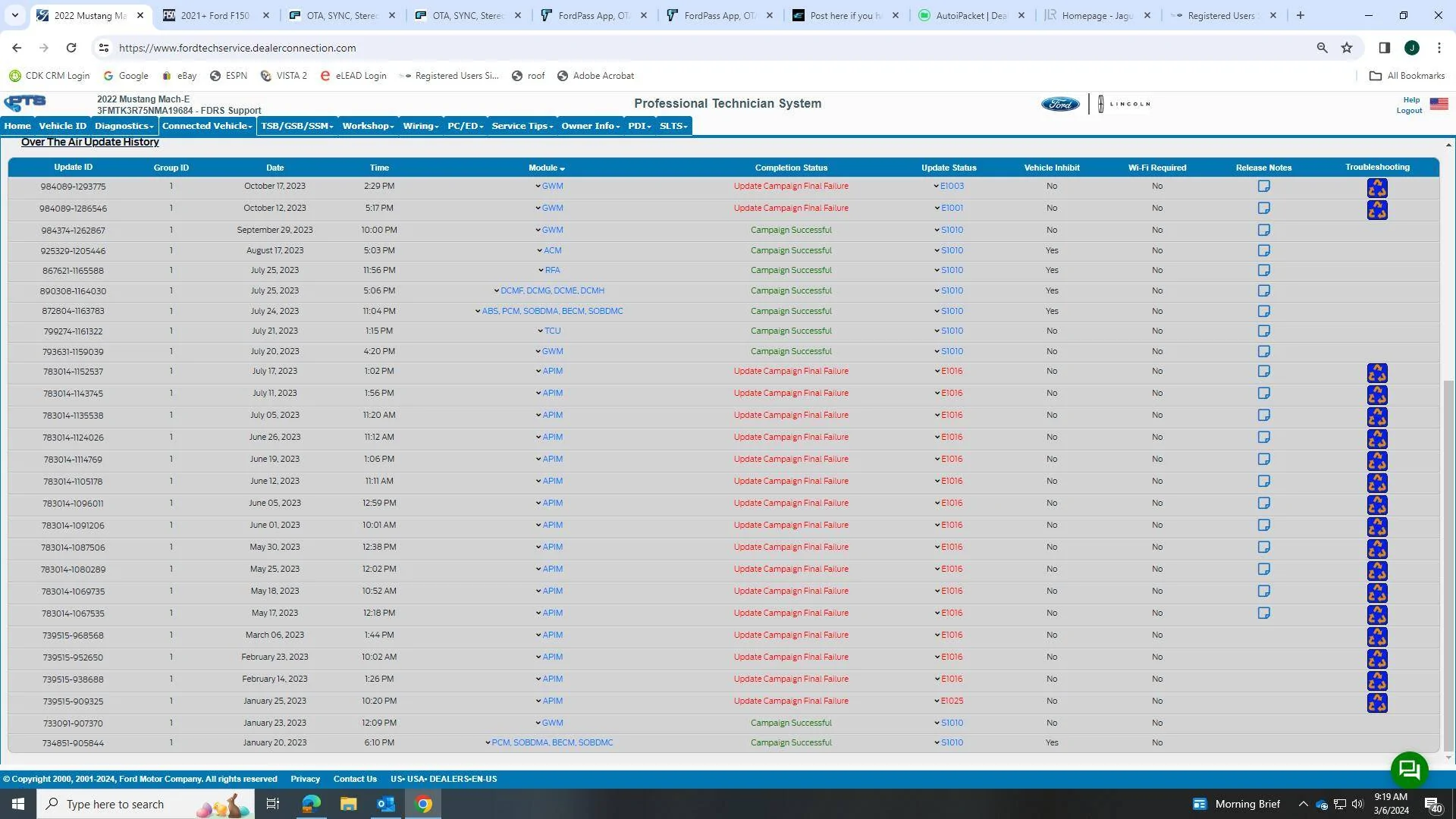Open the browser zoom magnifier icon
Image resolution: width=1456 pixels, height=819 pixels.
[x=1322, y=48]
